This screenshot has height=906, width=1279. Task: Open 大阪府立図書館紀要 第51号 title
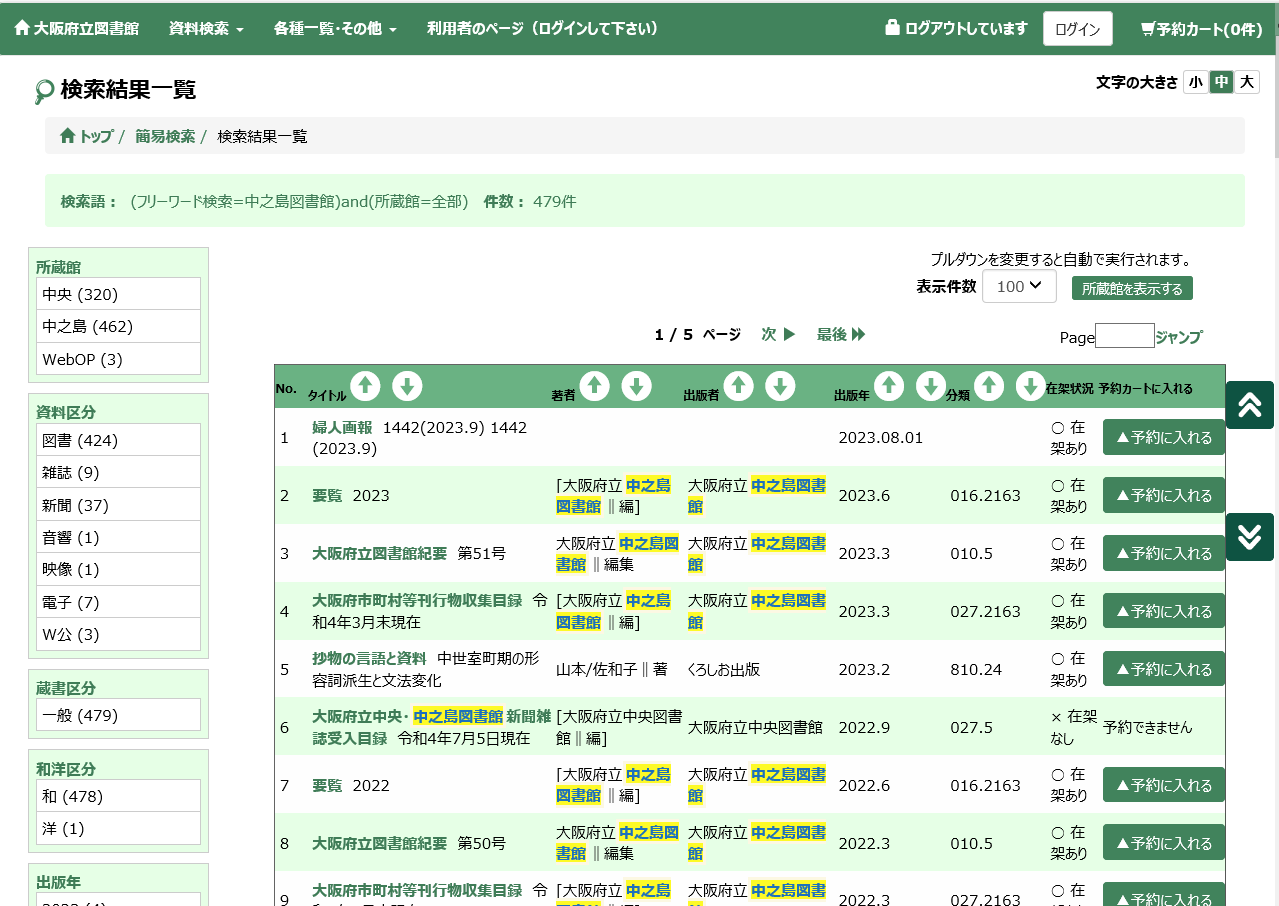tap(379, 553)
